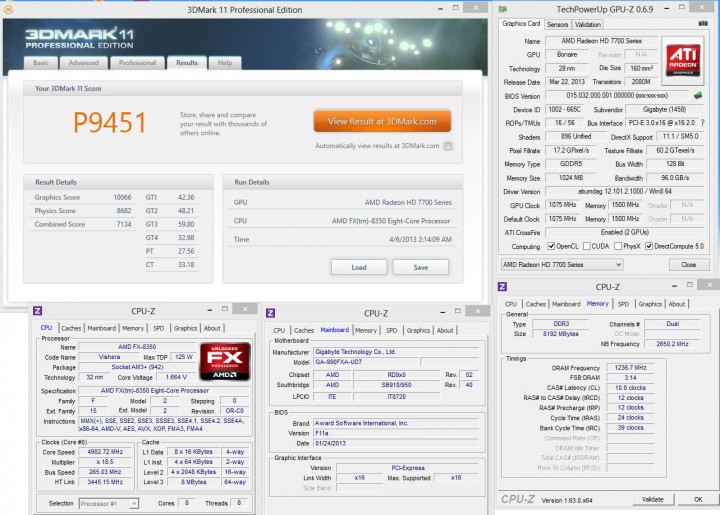
Task: Click the CPU-Z CPU window title icon
Action: (38, 311)
